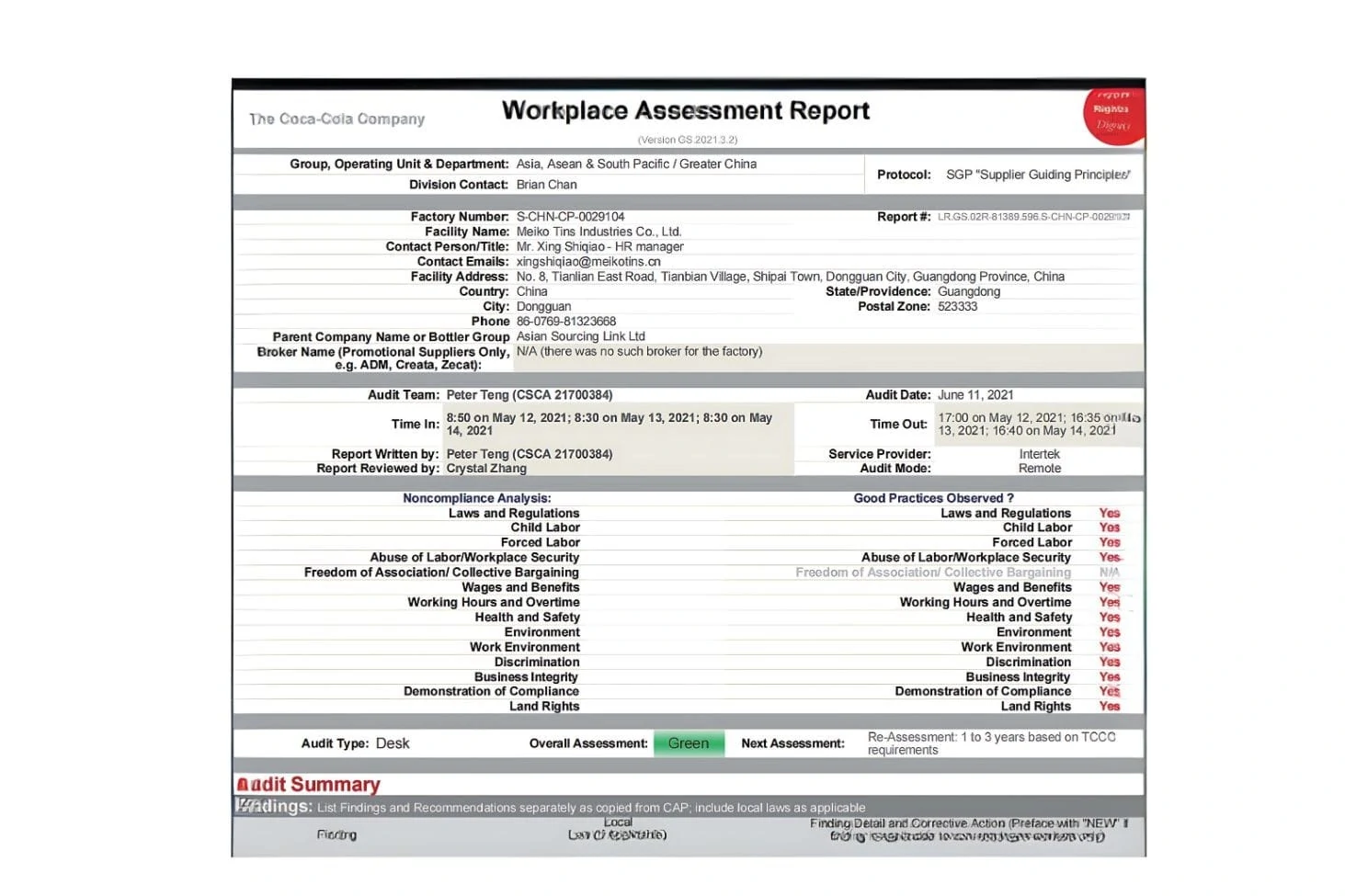Click Report Written by value 'Peter Teng (CSCA 21700384)'

[x=530, y=454]
